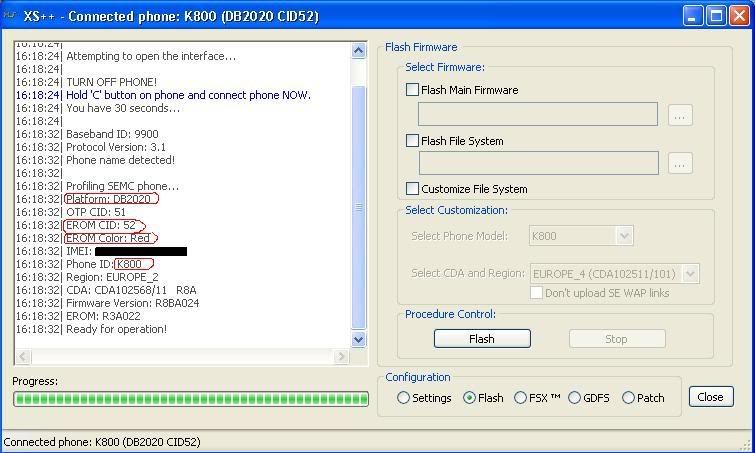Click log line 'EROM Color: Red'
This screenshot has height=453, width=755.
click(108, 238)
